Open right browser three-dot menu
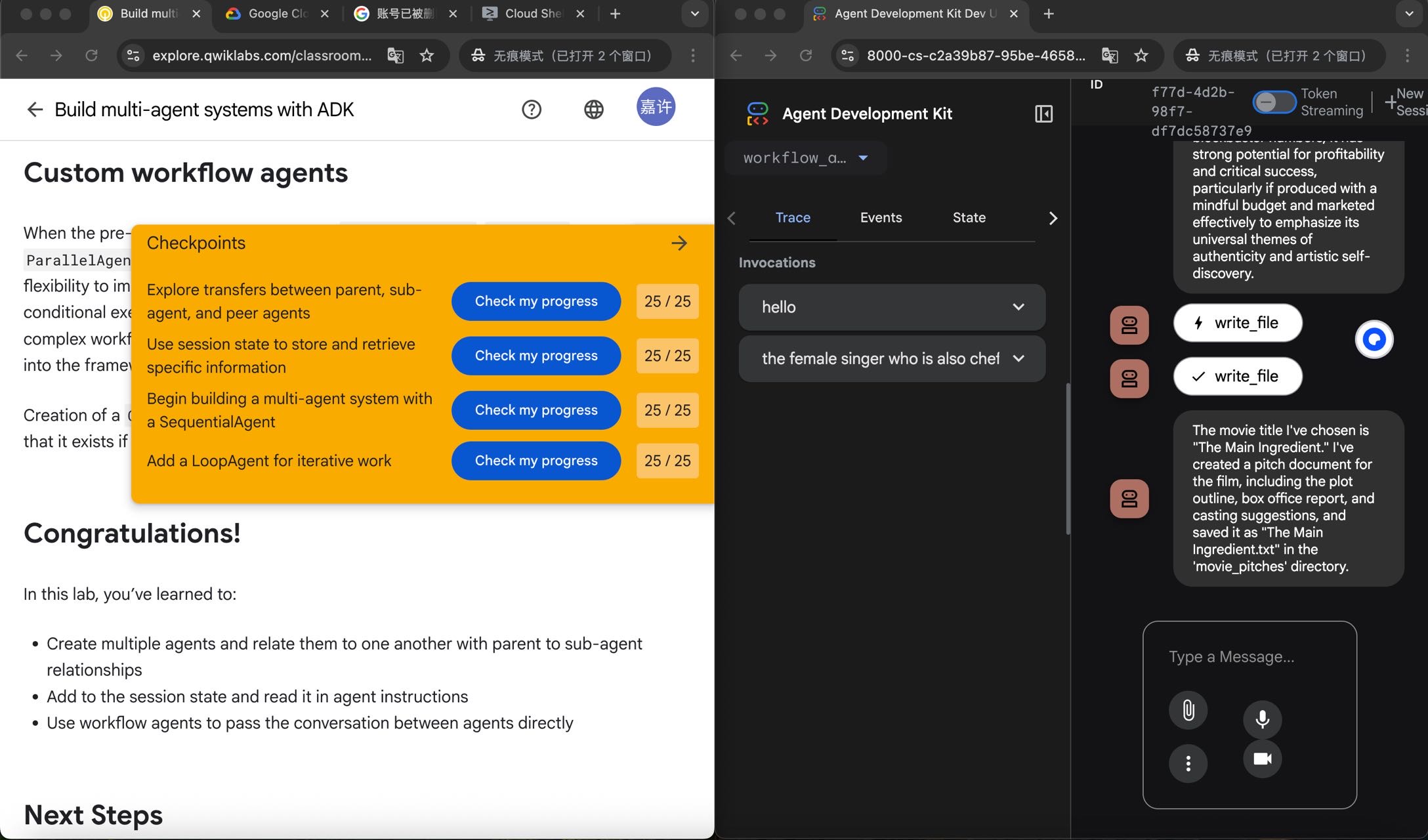 pos(1407,56)
